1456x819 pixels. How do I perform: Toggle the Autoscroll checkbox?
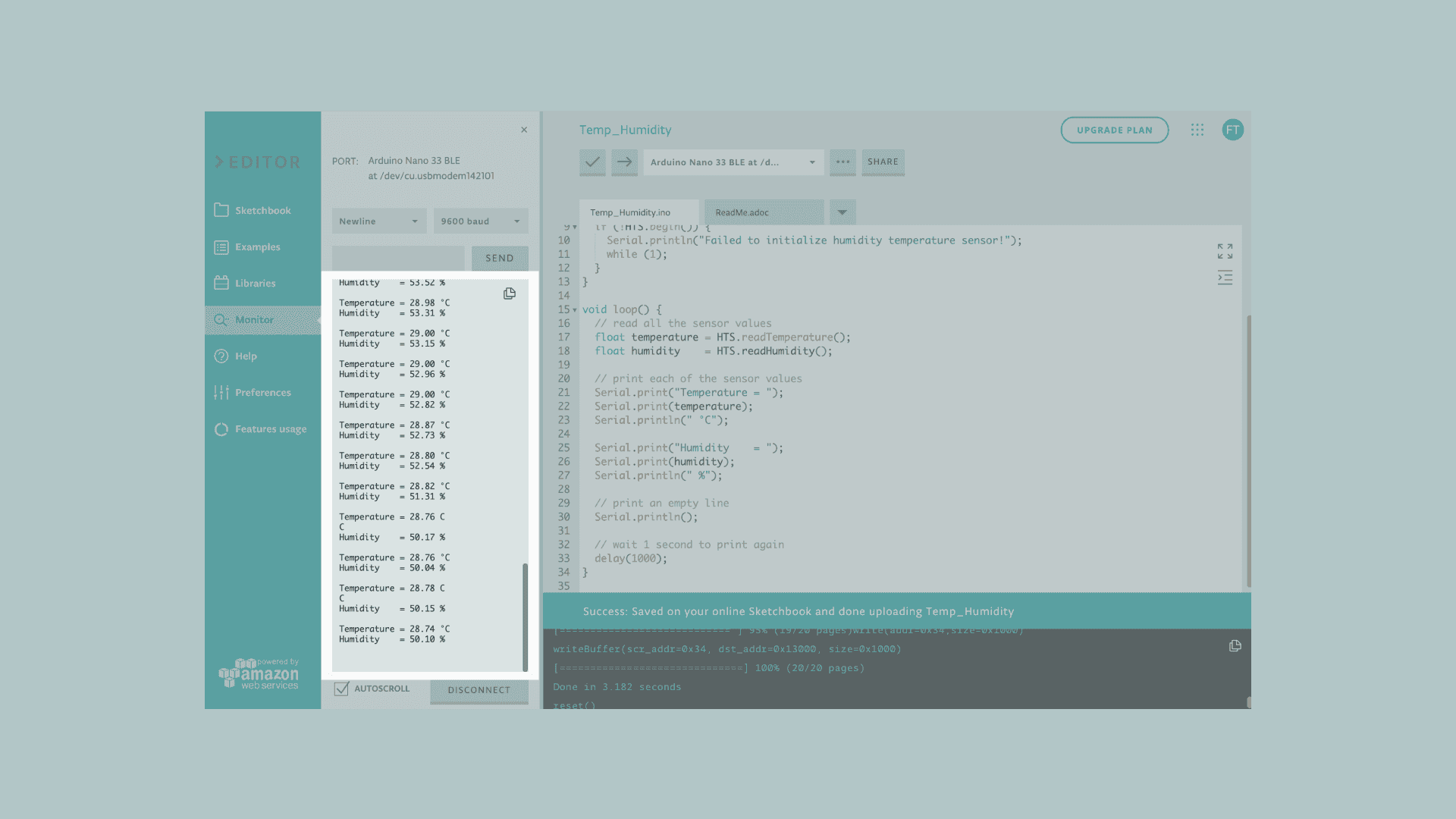[x=342, y=689]
